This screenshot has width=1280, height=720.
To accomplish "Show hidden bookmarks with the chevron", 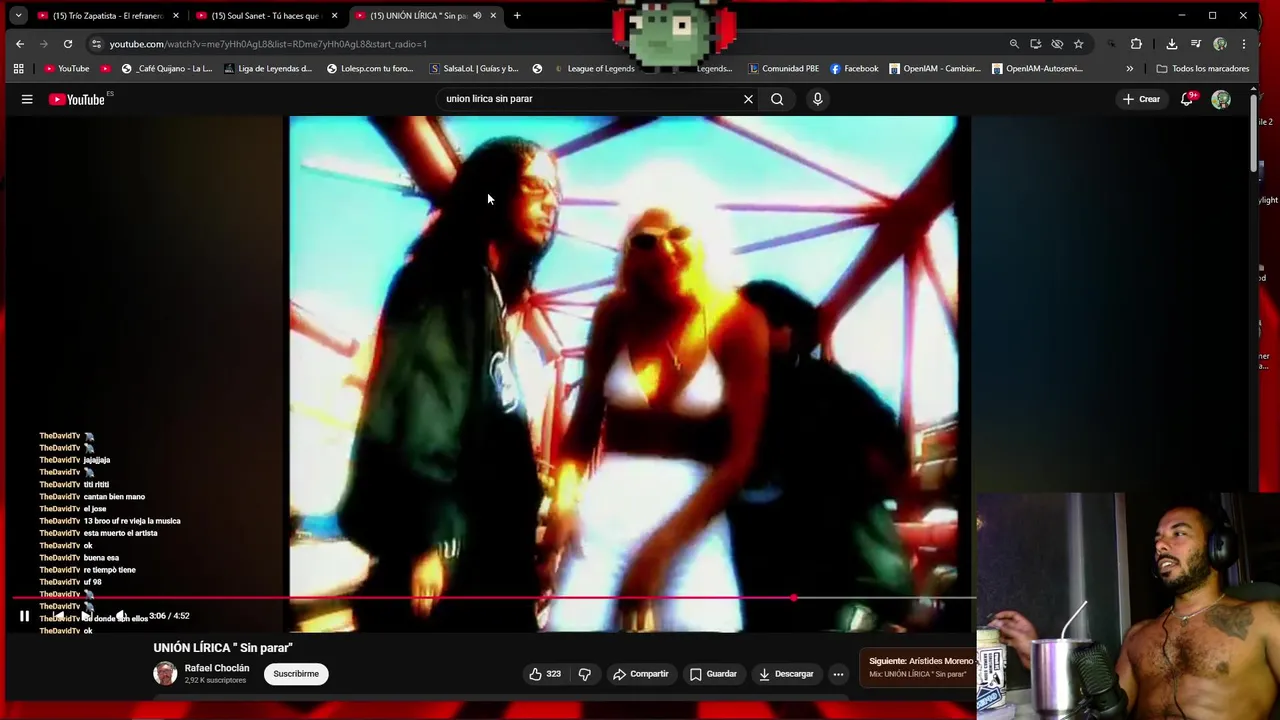I will pyautogui.click(x=1130, y=69).
